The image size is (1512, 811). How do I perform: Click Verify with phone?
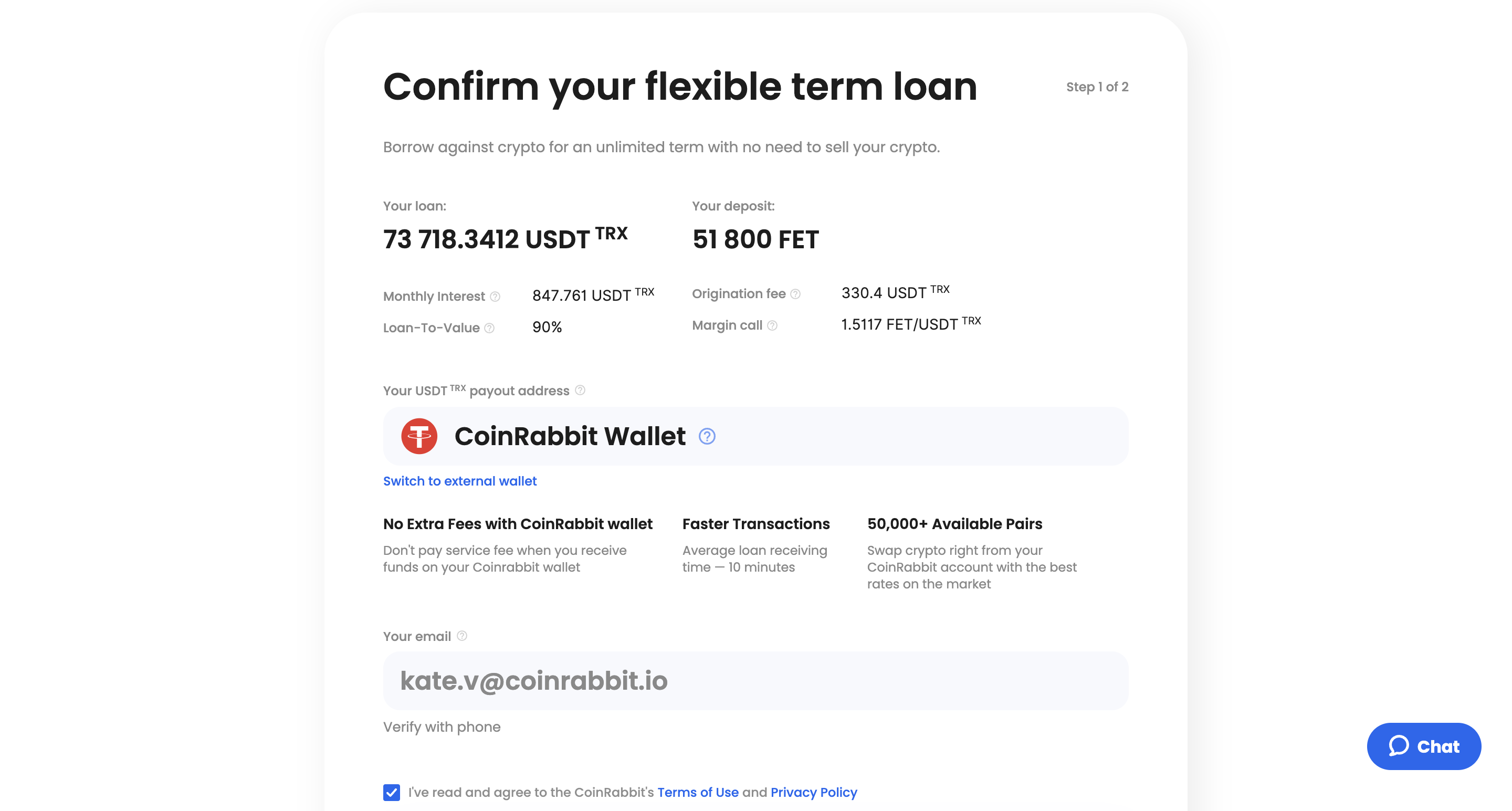[x=442, y=726]
